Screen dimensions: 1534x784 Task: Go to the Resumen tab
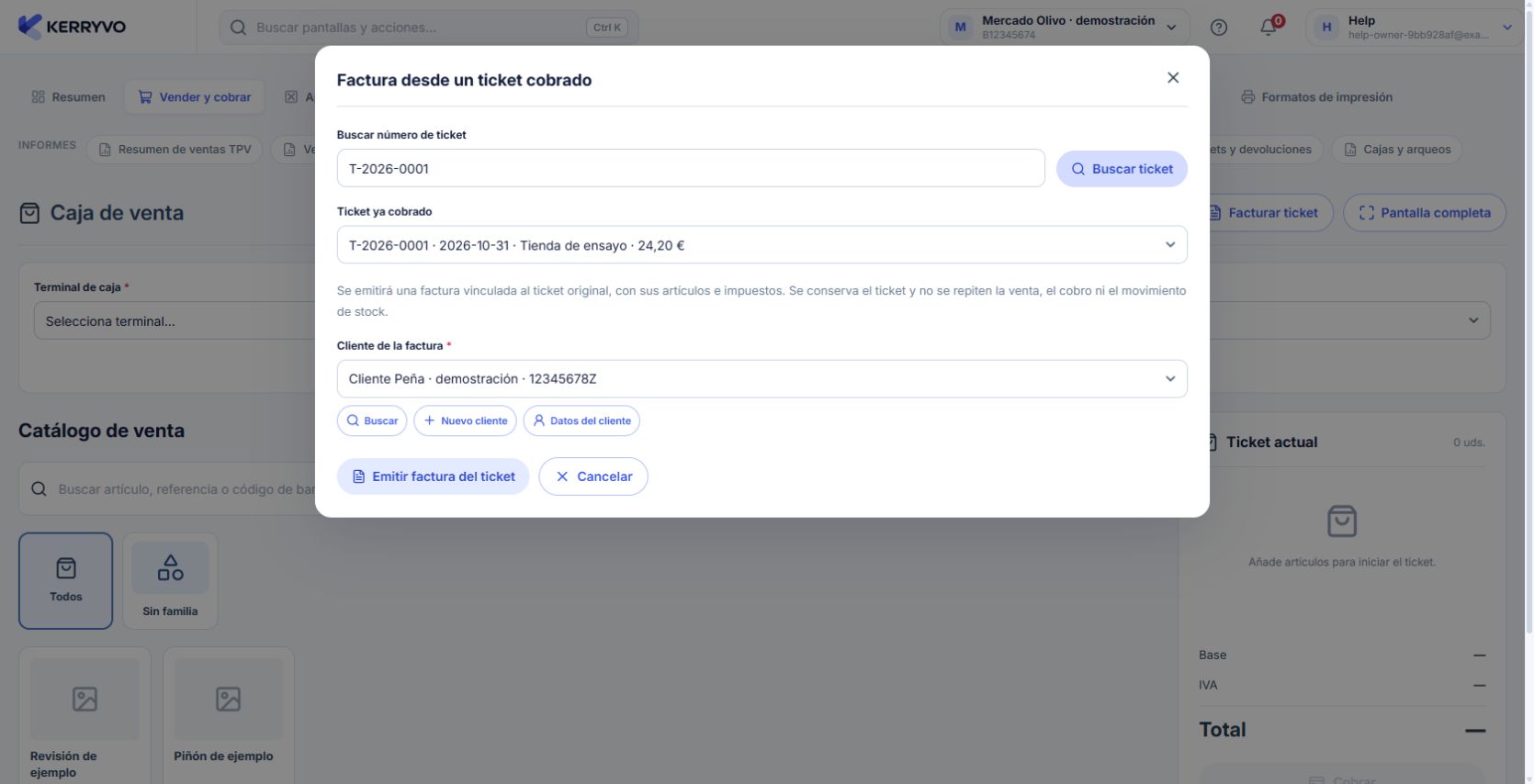69,97
